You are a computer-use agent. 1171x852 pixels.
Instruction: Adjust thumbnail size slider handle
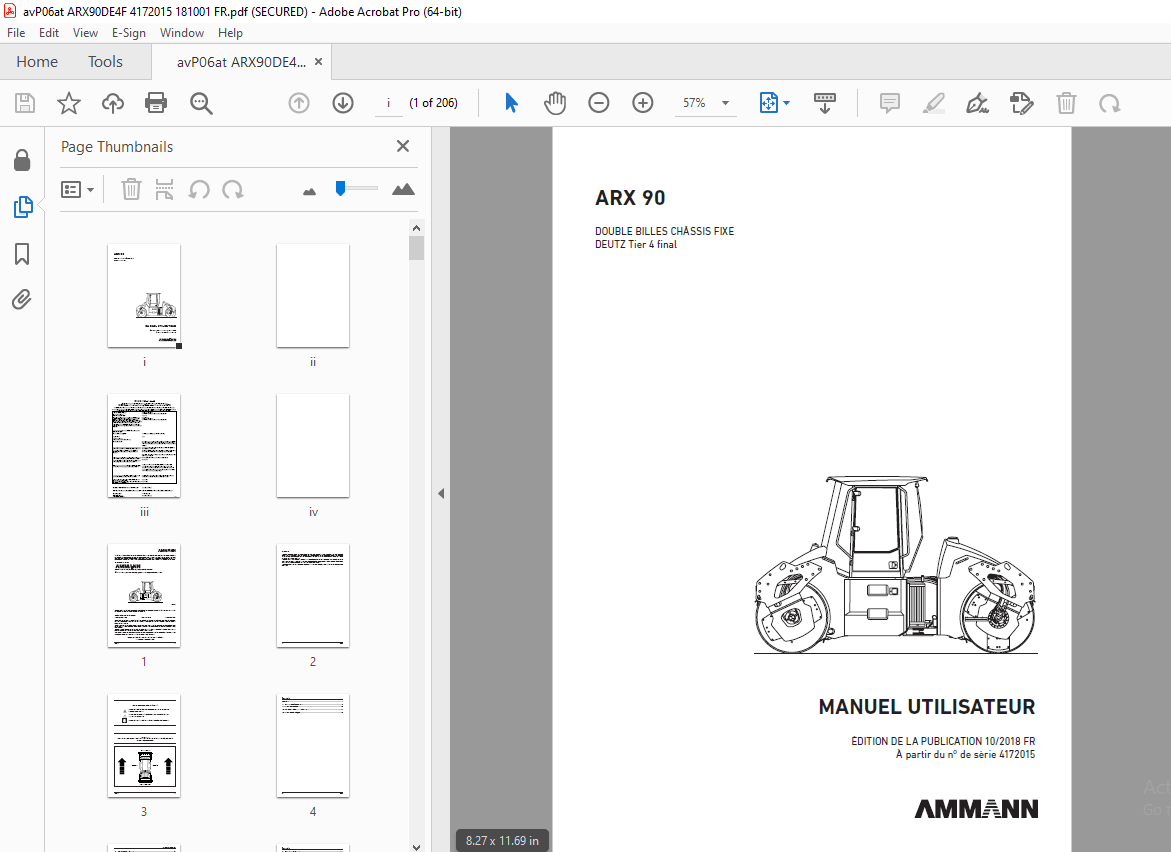point(341,188)
